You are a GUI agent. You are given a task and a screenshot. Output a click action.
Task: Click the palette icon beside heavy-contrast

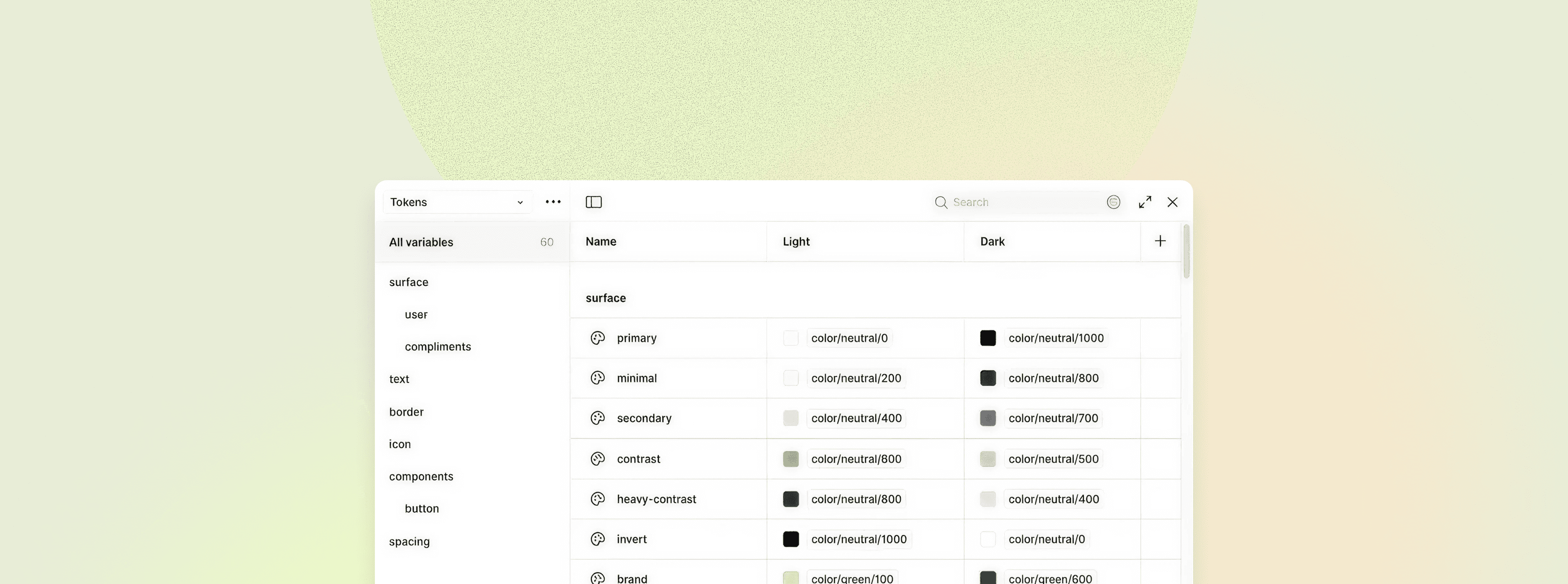[x=598, y=499]
